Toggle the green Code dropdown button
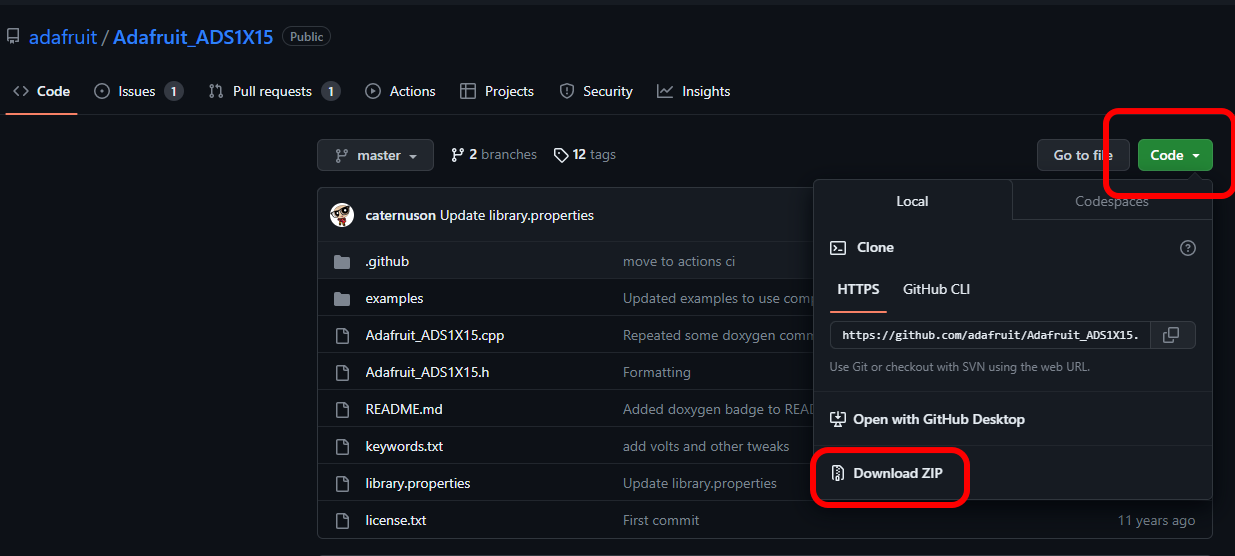The width and height of the screenshot is (1235, 556). click(x=1175, y=155)
